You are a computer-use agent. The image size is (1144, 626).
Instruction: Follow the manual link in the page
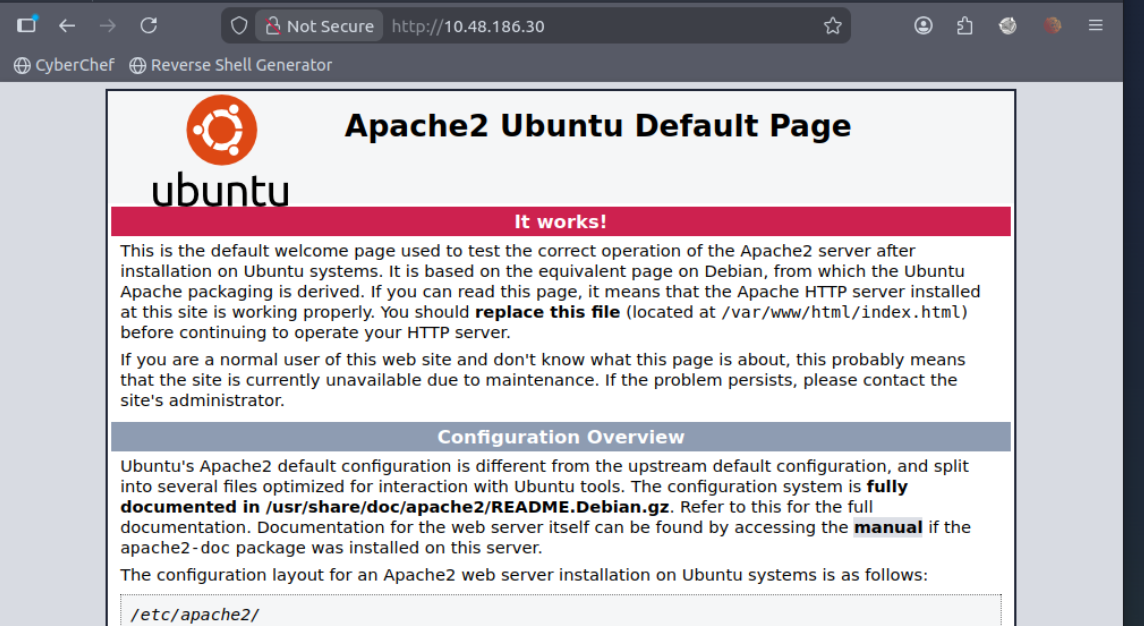click(888, 528)
